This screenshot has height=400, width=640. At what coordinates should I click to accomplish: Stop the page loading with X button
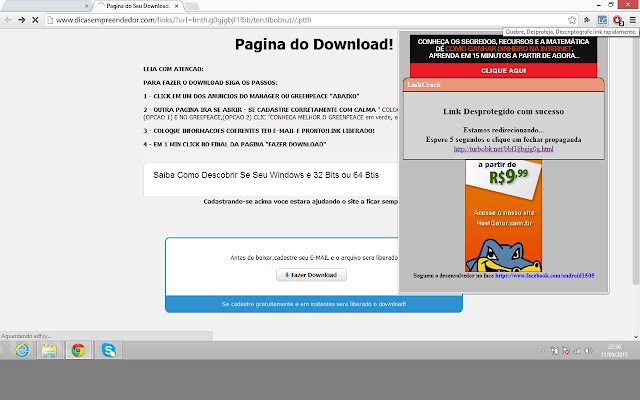(35, 20)
